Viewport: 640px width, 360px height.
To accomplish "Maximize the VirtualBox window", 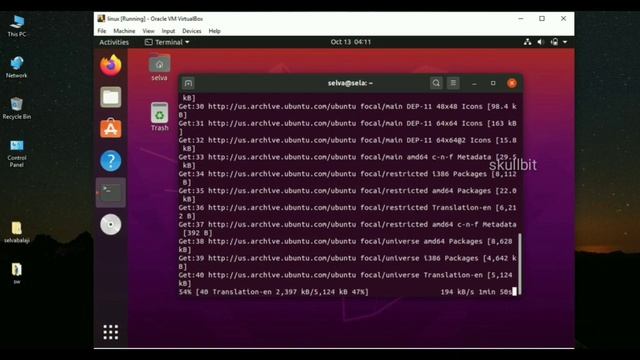I will tap(542, 19).
